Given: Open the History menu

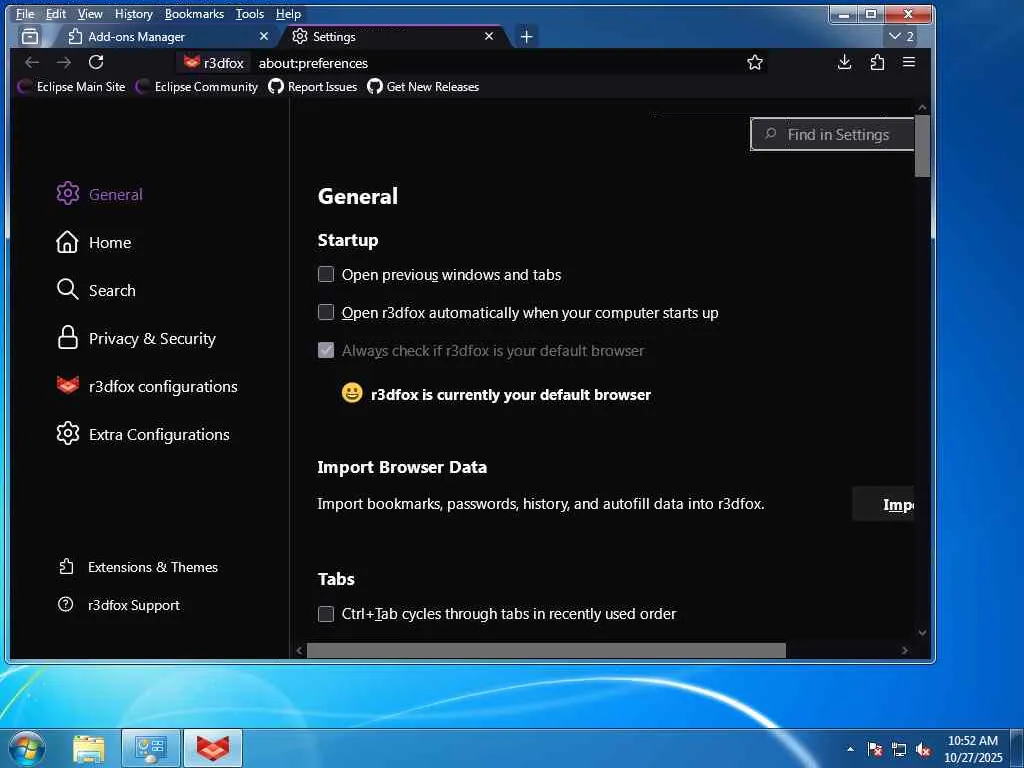Looking at the screenshot, I should (134, 14).
